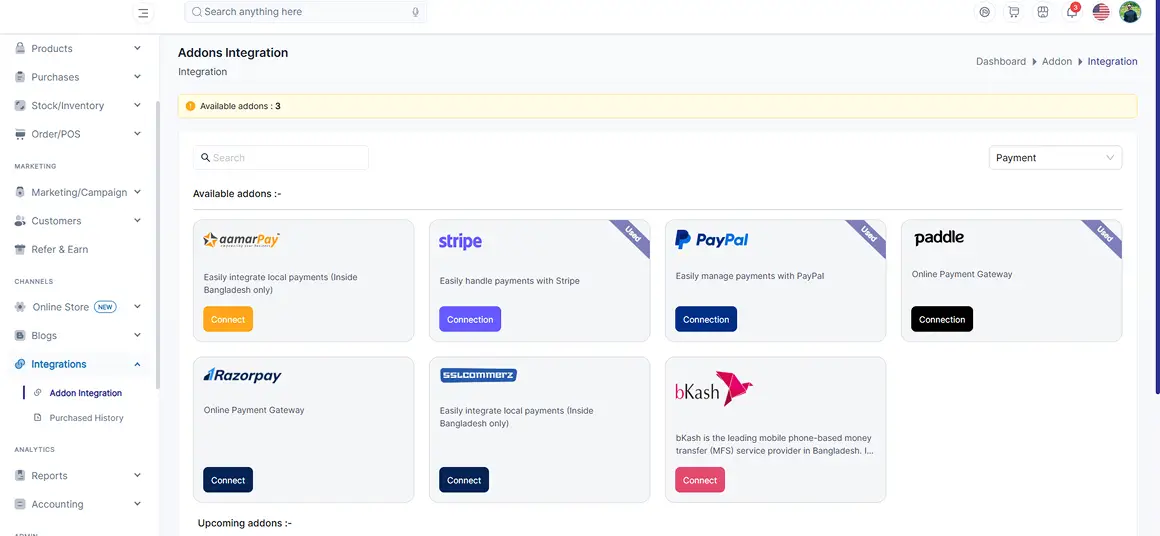Click the Addon breadcrumb link

click(x=1056, y=61)
